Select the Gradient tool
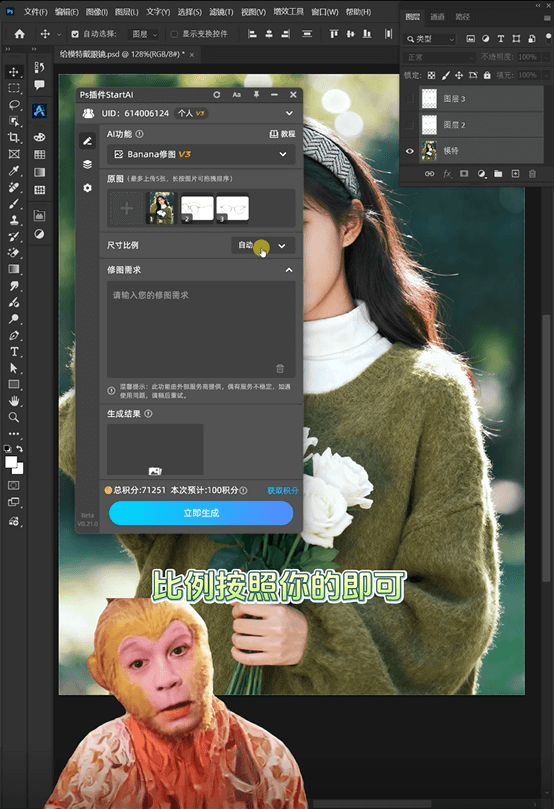554x809 pixels. point(14,269)
